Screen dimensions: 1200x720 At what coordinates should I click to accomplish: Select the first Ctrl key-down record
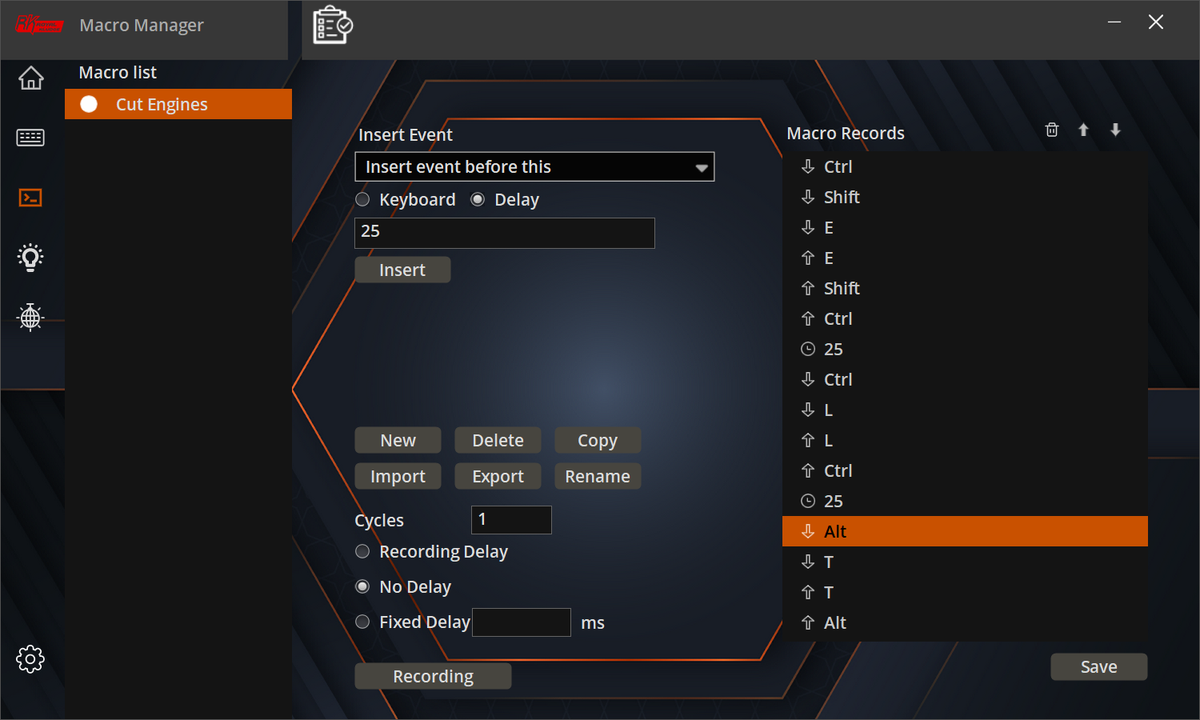pyautogui.click(x=965, y=167)
